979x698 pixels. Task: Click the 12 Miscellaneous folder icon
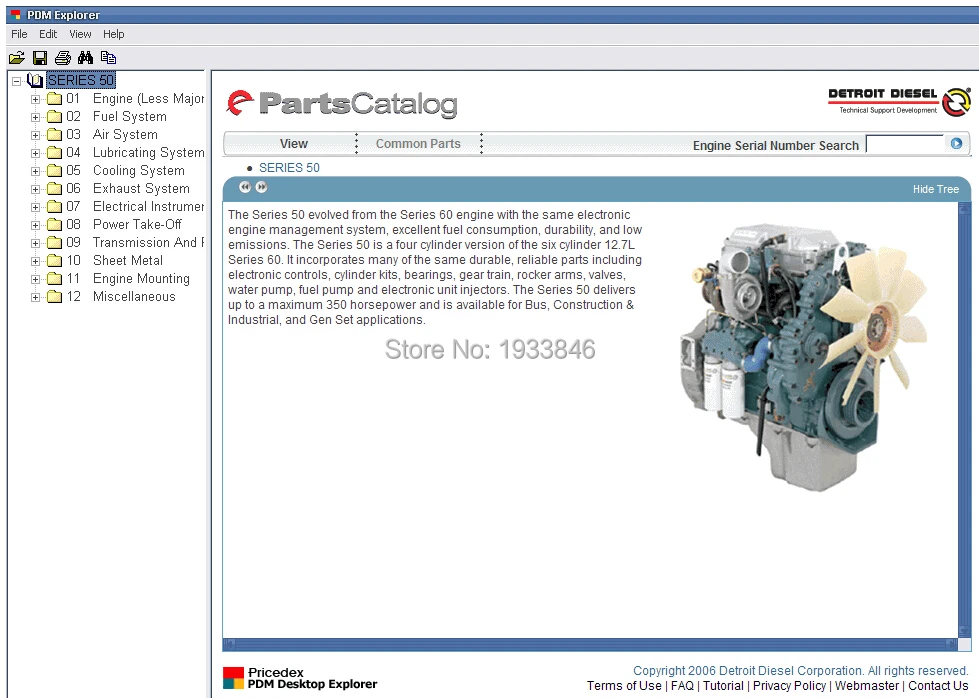click(x=55, y=297)
